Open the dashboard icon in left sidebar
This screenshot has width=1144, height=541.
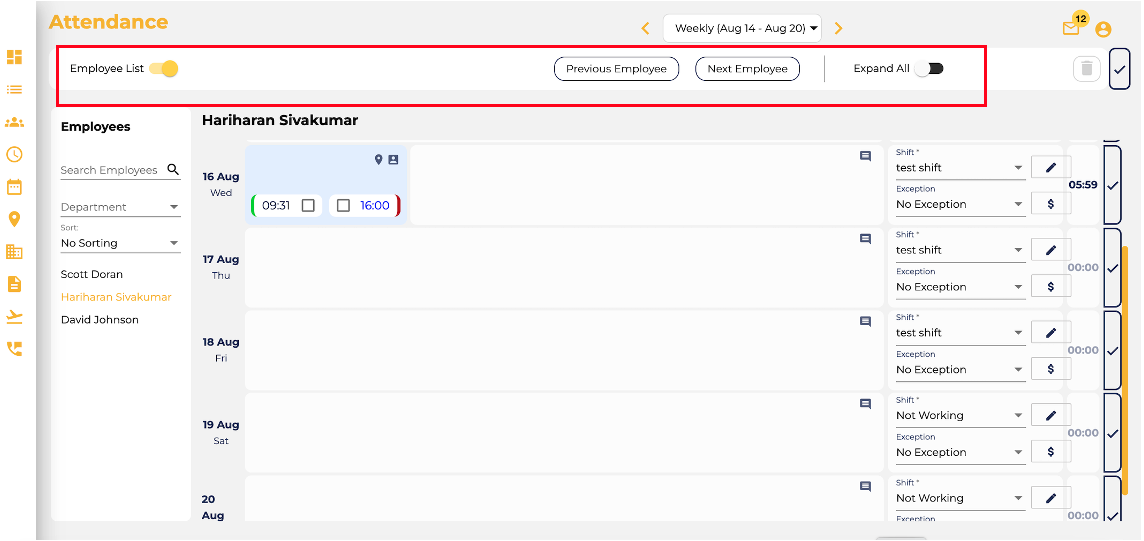point(14,57)
